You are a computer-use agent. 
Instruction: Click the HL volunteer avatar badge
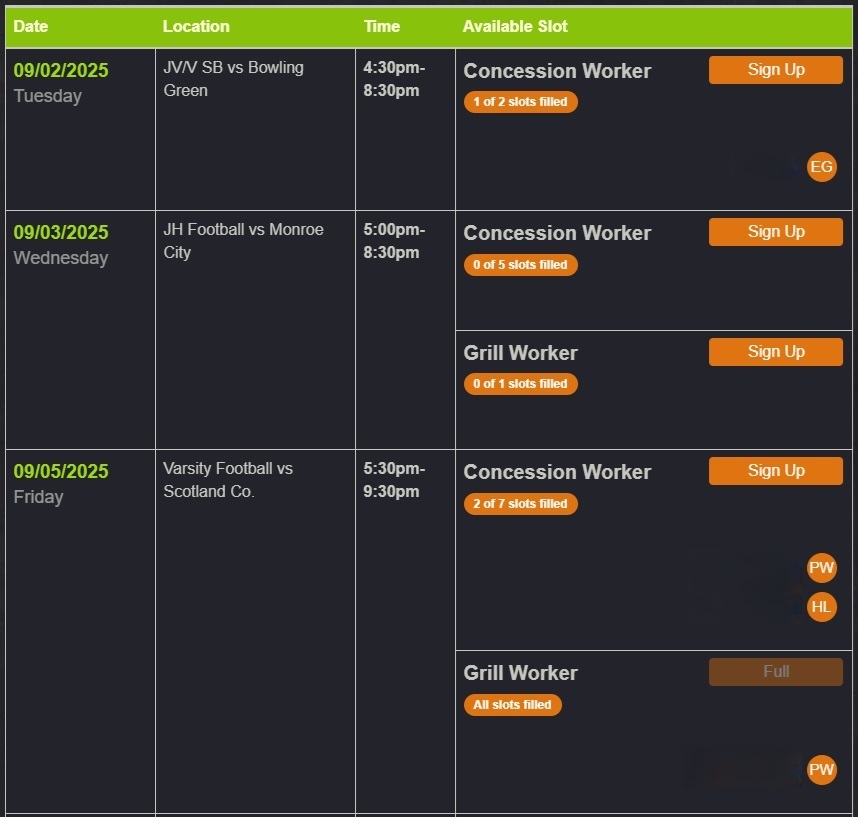click(821, 606)
